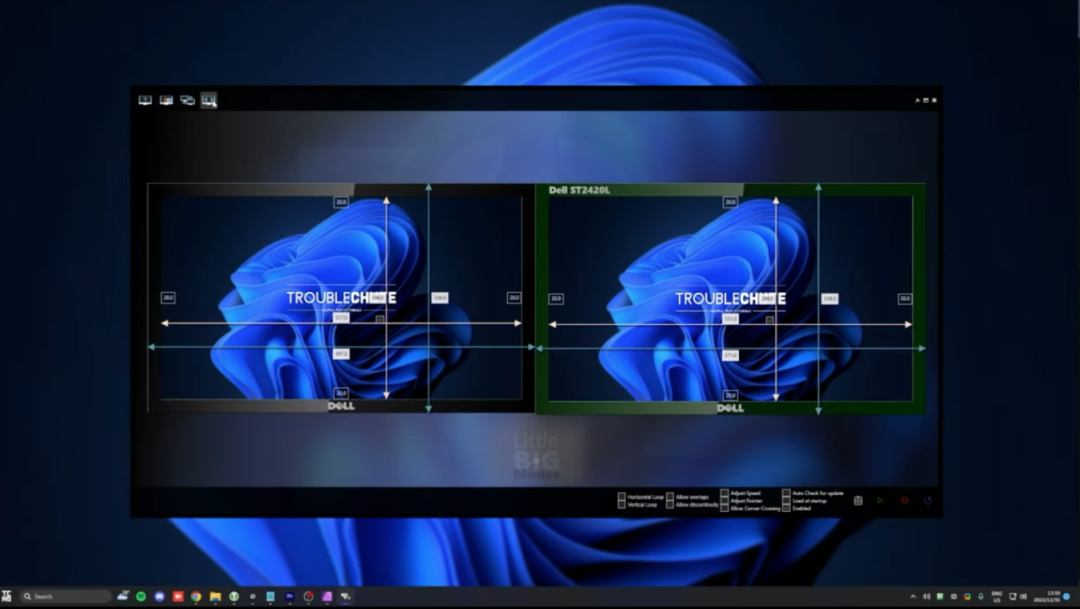The width and height of the screenshot is (1080, 609).
Task: Click Dell ST2420L outer width value box
Action: click(730, 355)
